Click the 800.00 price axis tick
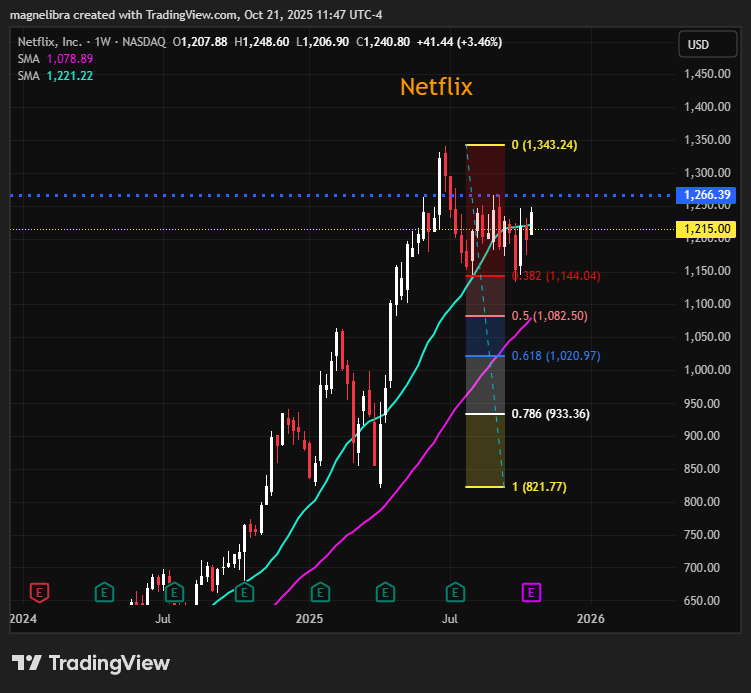The height and width of the screenshot is (693, 751). point(702,502)
